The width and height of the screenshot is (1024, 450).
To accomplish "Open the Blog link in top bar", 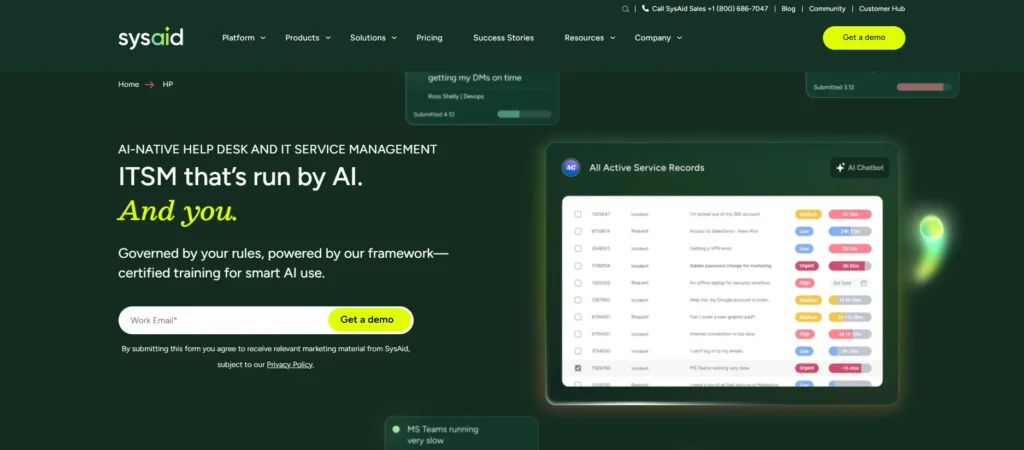I will (x=788, y=9).
